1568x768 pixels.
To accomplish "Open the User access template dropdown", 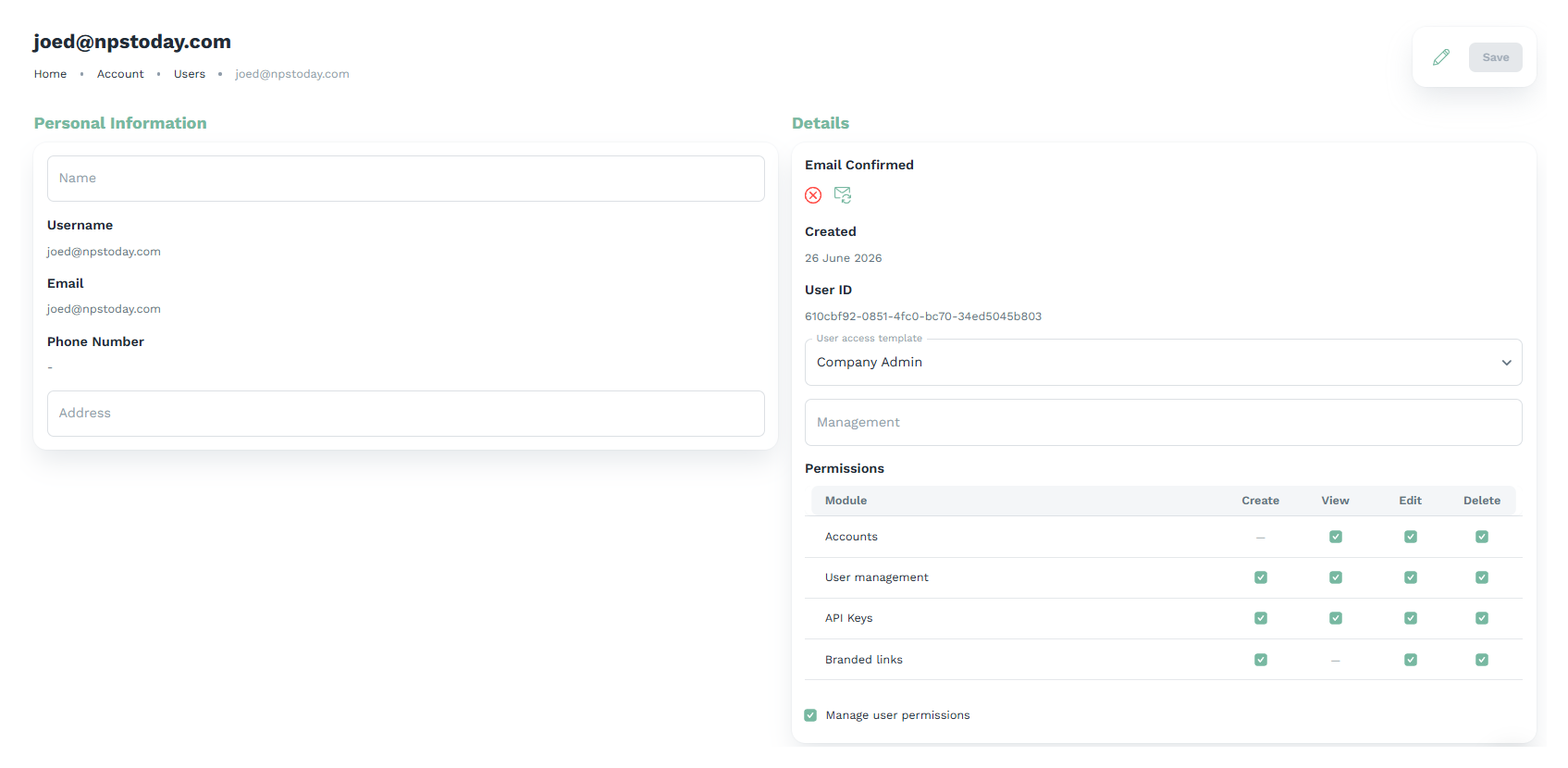I will pos(1163,363).
